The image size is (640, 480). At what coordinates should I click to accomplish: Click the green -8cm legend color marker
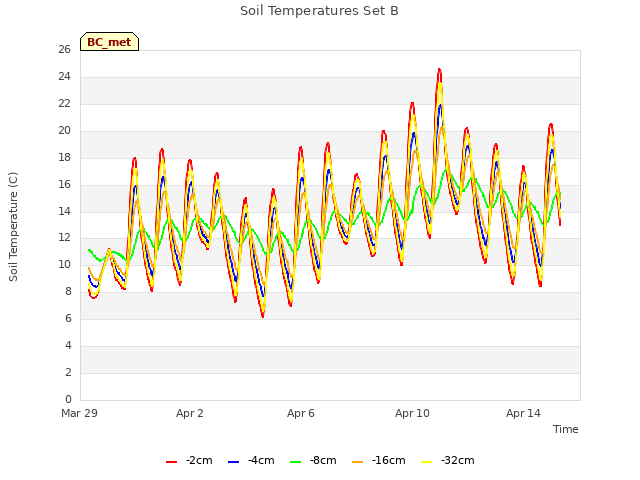tap(296, 462)
